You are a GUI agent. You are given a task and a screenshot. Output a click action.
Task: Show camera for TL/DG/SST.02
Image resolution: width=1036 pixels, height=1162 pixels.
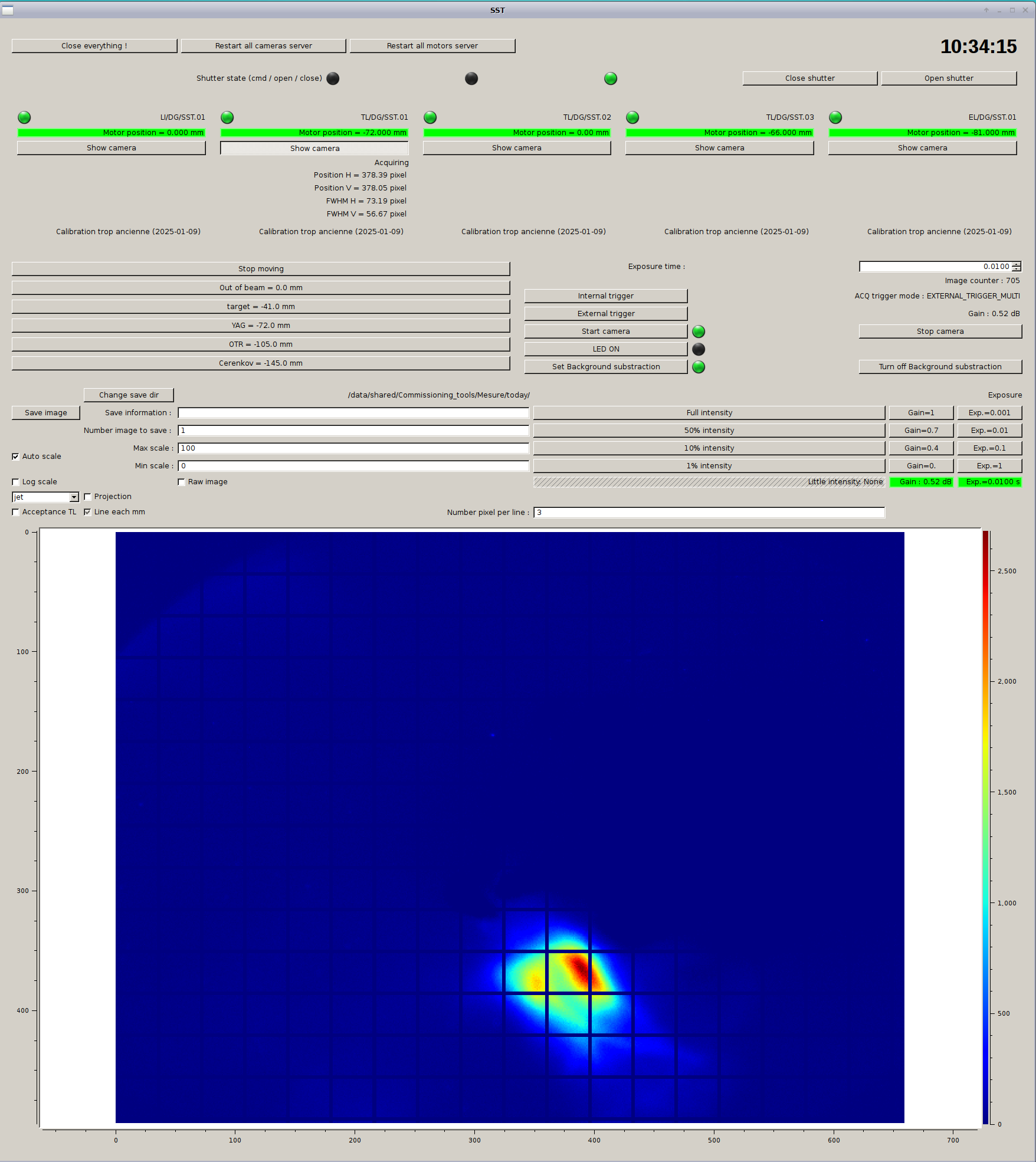(516, 148)
